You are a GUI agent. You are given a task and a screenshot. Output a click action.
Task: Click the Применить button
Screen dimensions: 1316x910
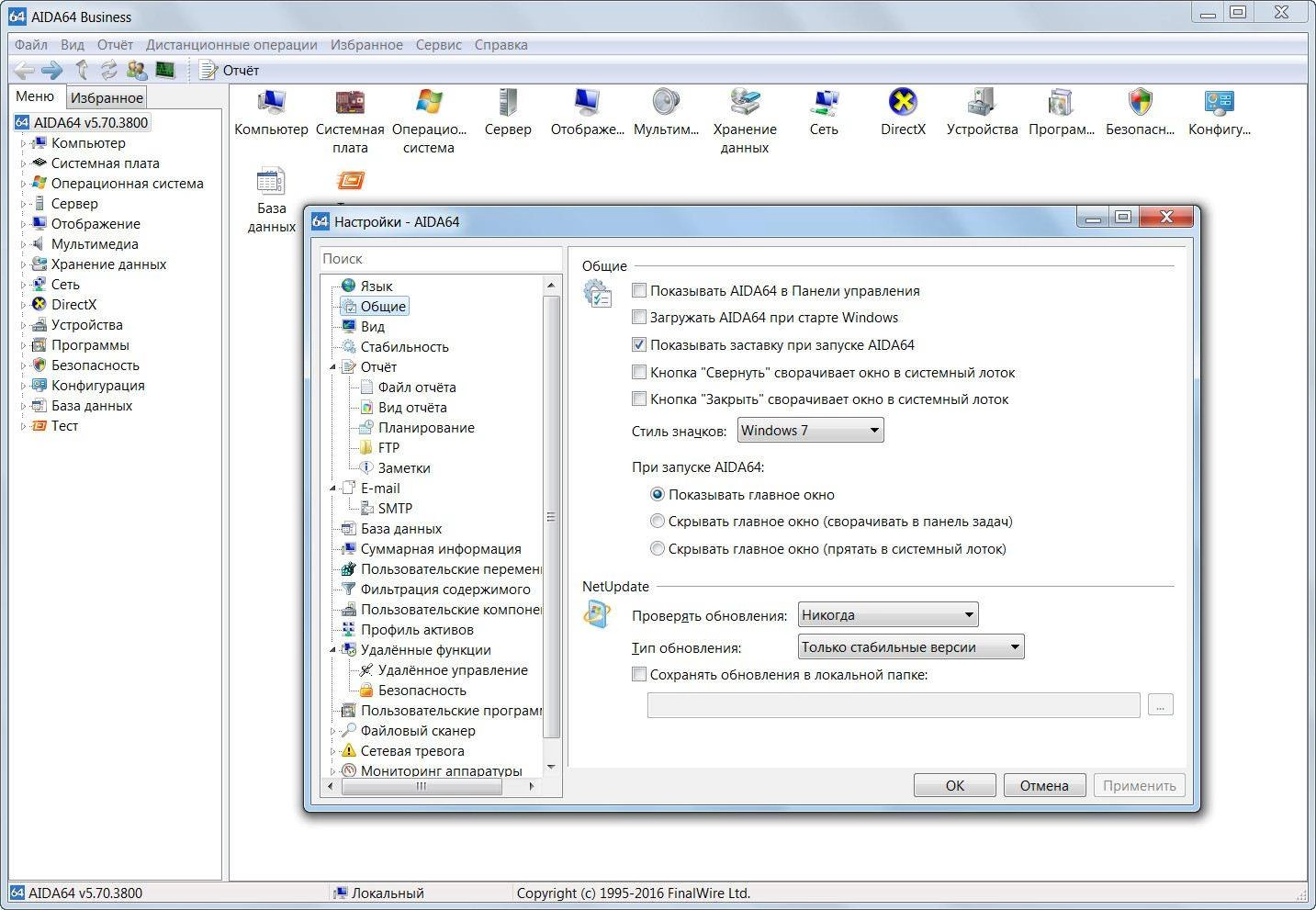[1139, 785]
